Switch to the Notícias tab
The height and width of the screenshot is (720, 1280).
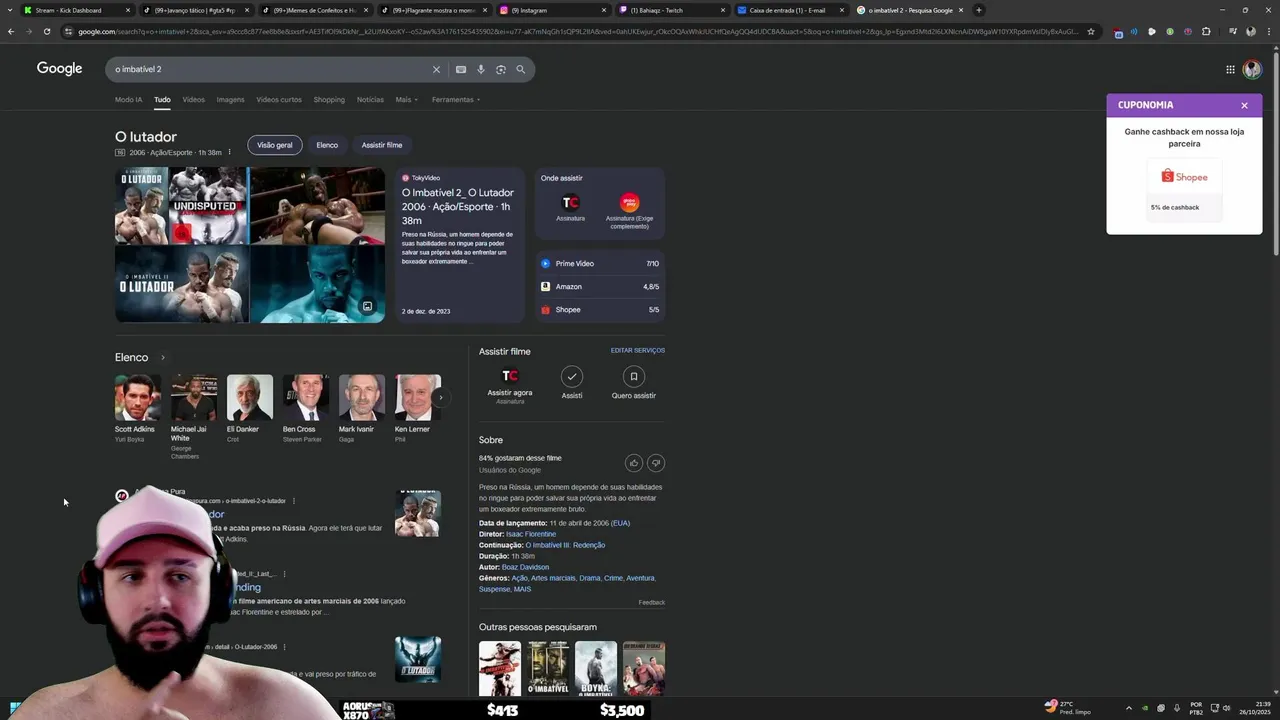[370, 100]
